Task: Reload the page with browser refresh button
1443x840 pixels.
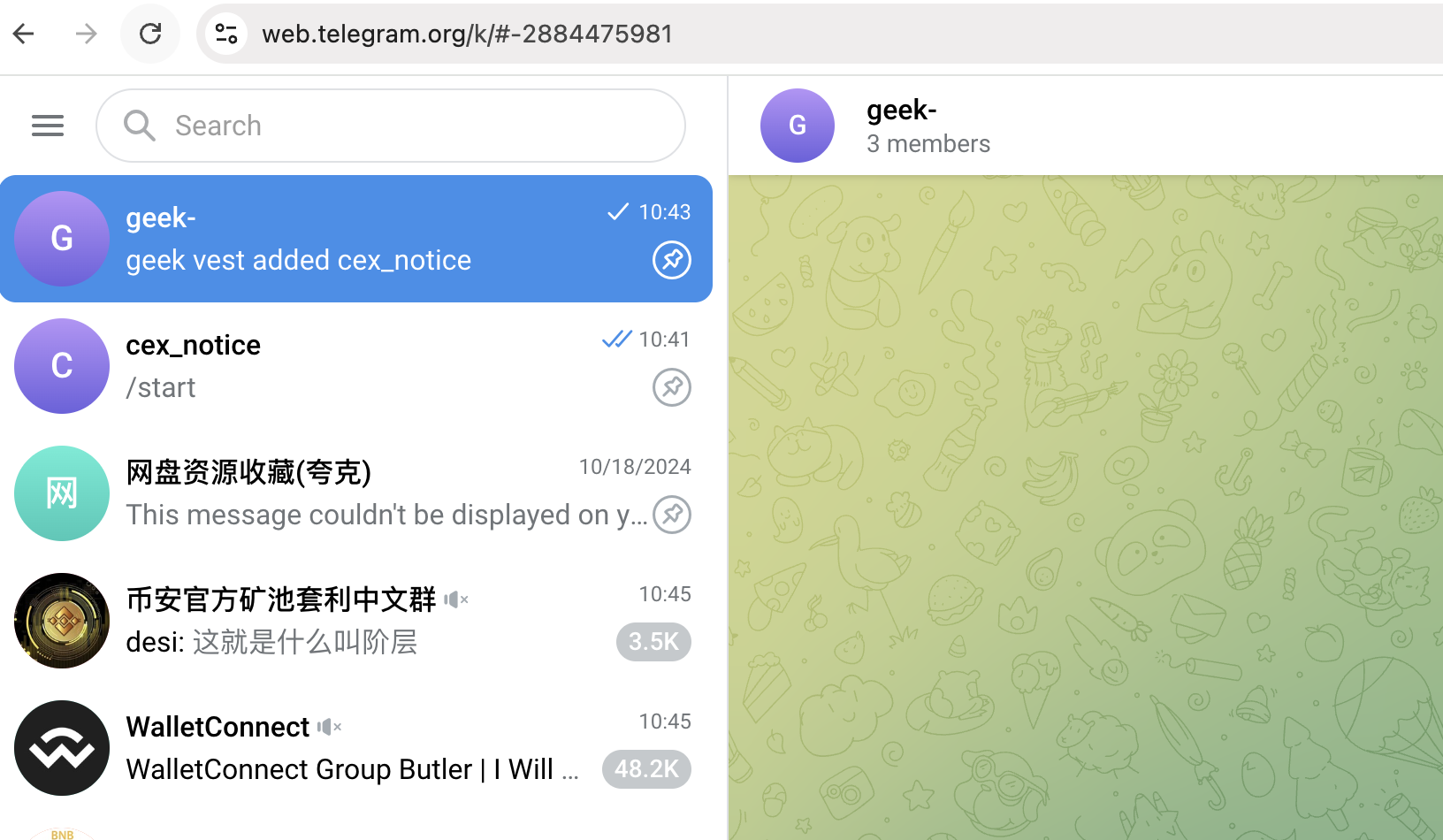Action: coord(150,34)
